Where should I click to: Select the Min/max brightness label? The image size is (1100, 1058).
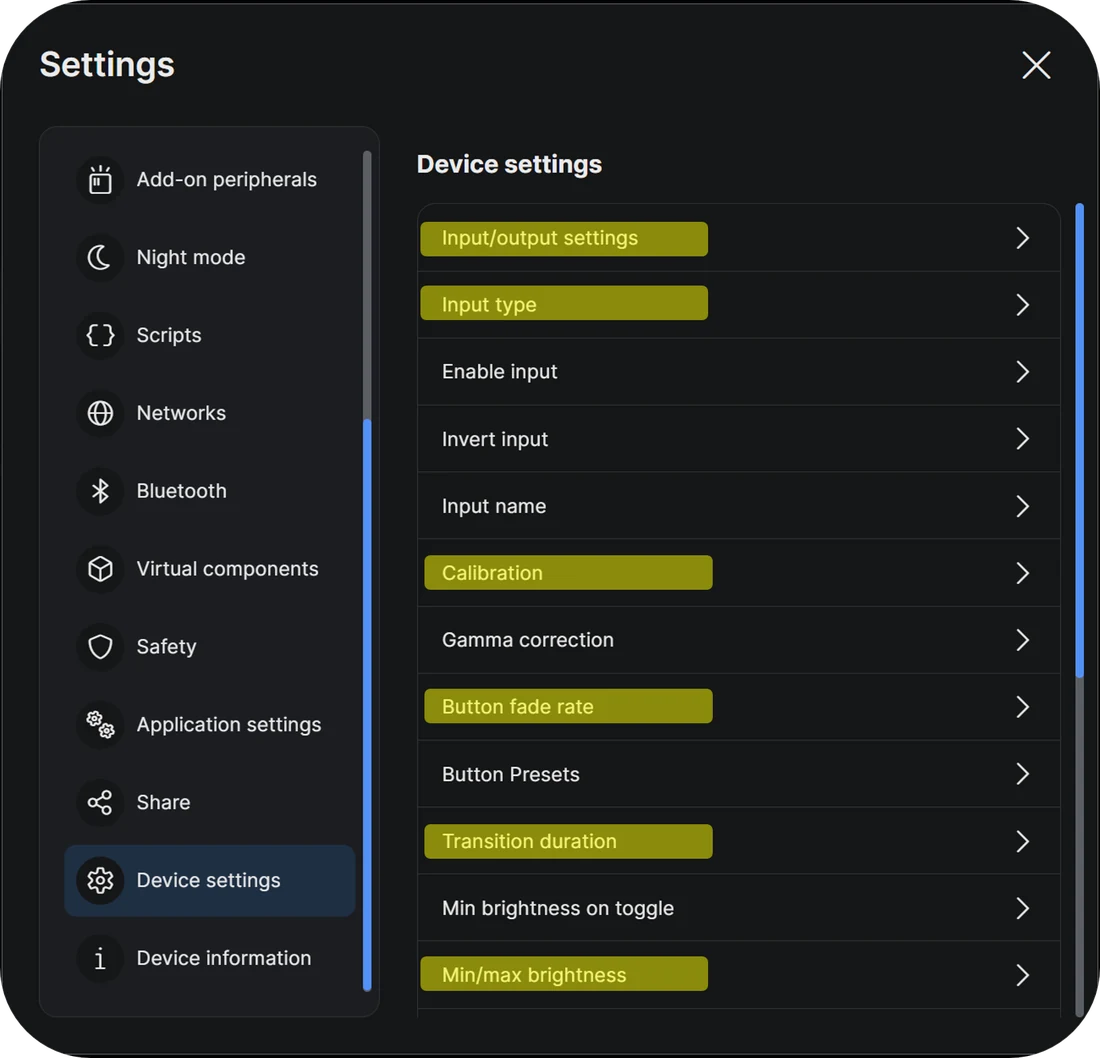click(x=534, y=975)
